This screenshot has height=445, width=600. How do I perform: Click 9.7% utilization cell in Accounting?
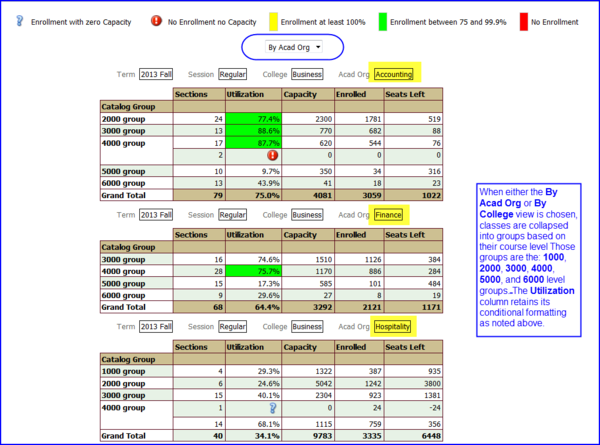pyautogui.click(x=254, y=171)
